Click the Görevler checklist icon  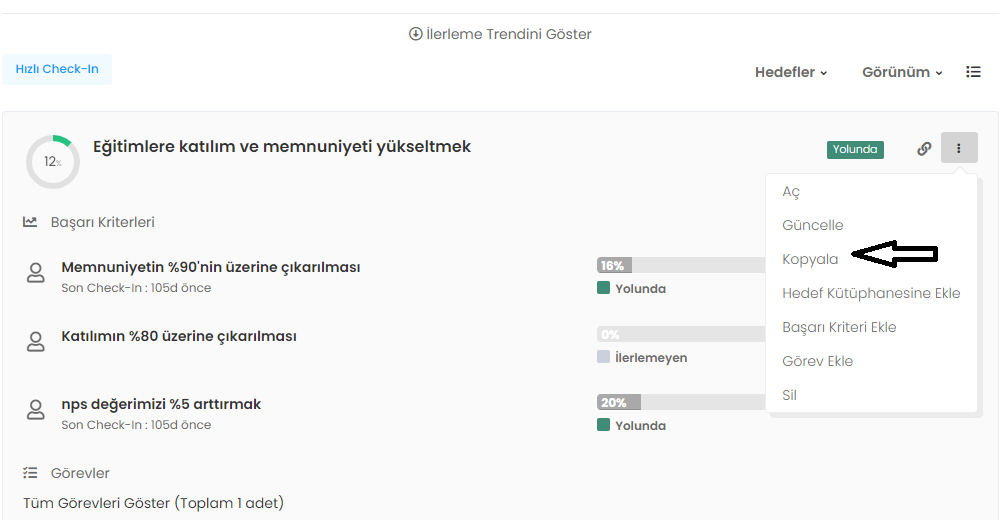point(31,473)
